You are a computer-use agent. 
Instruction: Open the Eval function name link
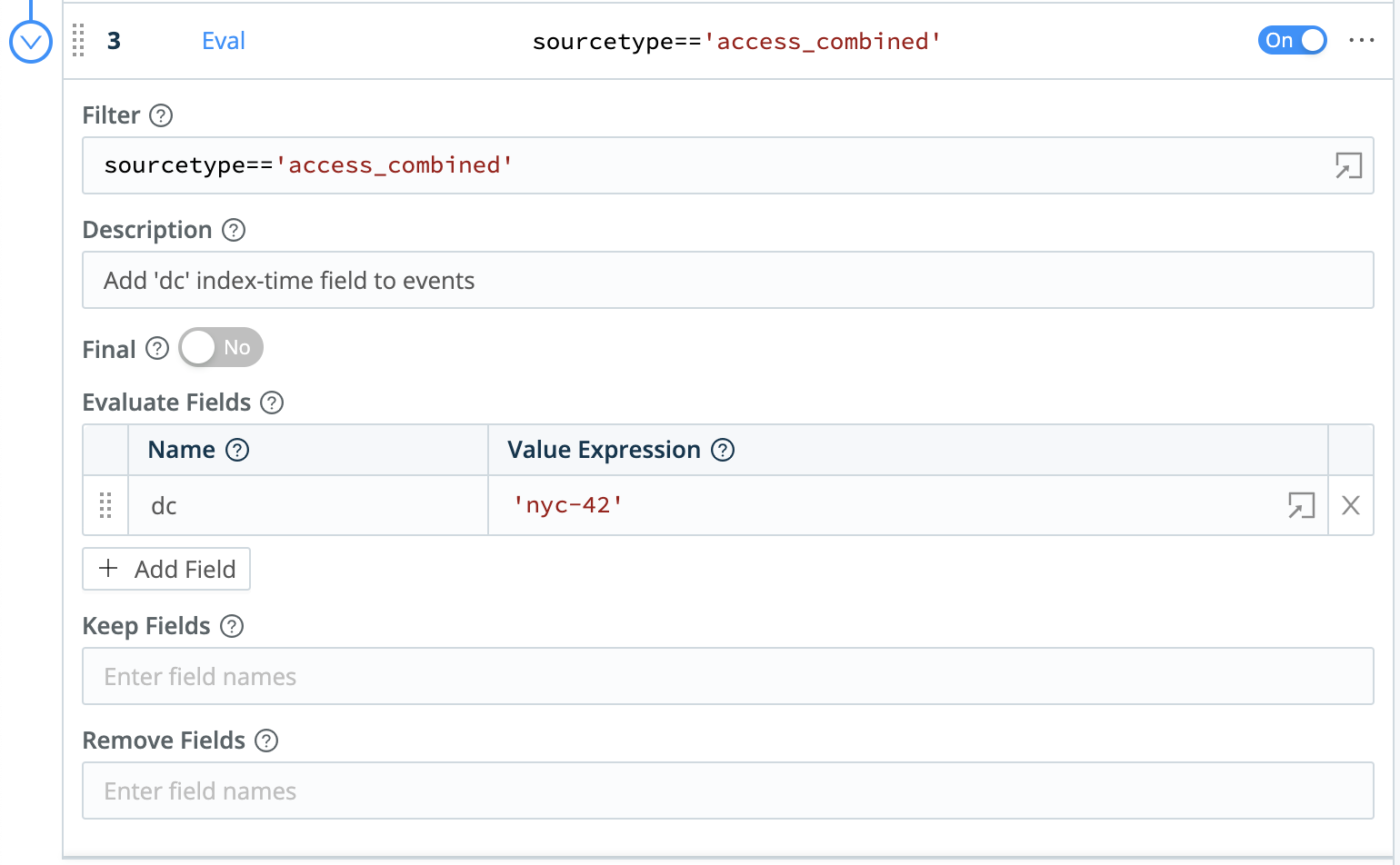pos(223,41)
